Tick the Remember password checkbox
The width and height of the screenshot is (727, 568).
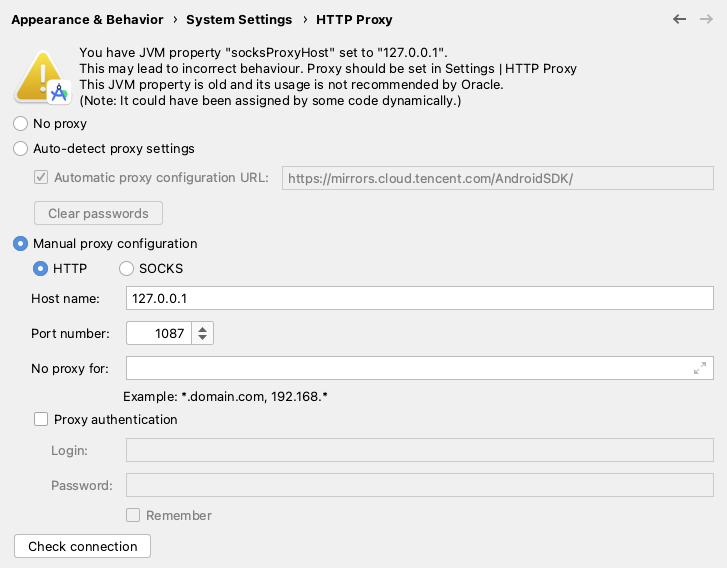(x=133, y=515)
